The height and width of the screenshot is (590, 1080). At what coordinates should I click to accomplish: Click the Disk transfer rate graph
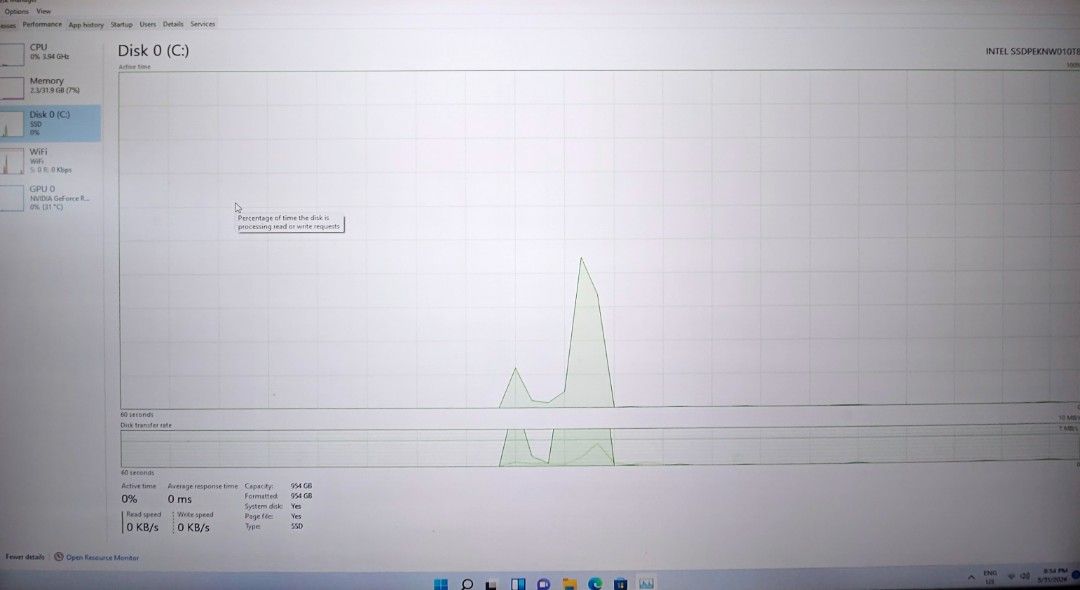point(599,448)
